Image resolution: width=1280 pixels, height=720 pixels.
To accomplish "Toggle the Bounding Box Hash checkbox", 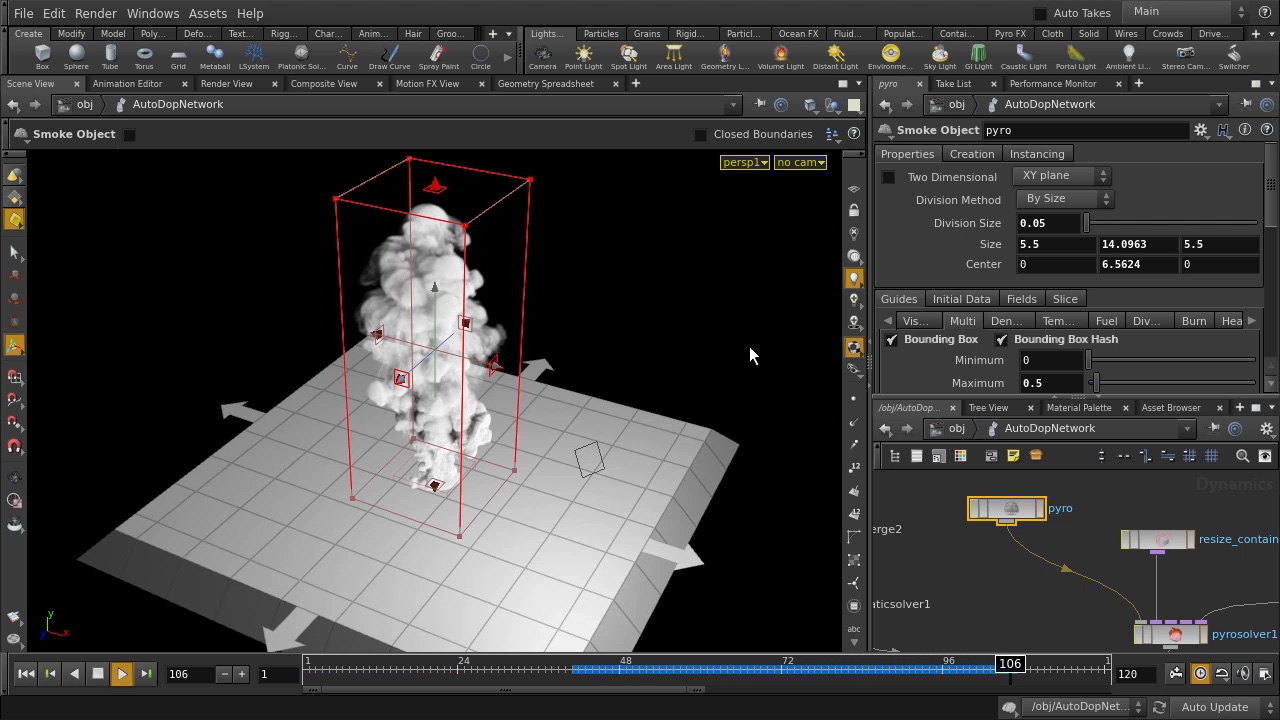I will click(1002, 340).
